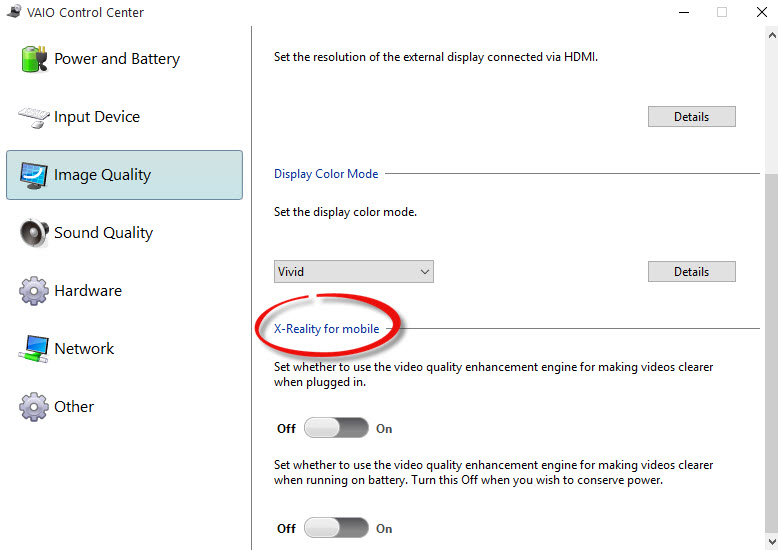Click the Power and Battery icon

tap(34, 59)
